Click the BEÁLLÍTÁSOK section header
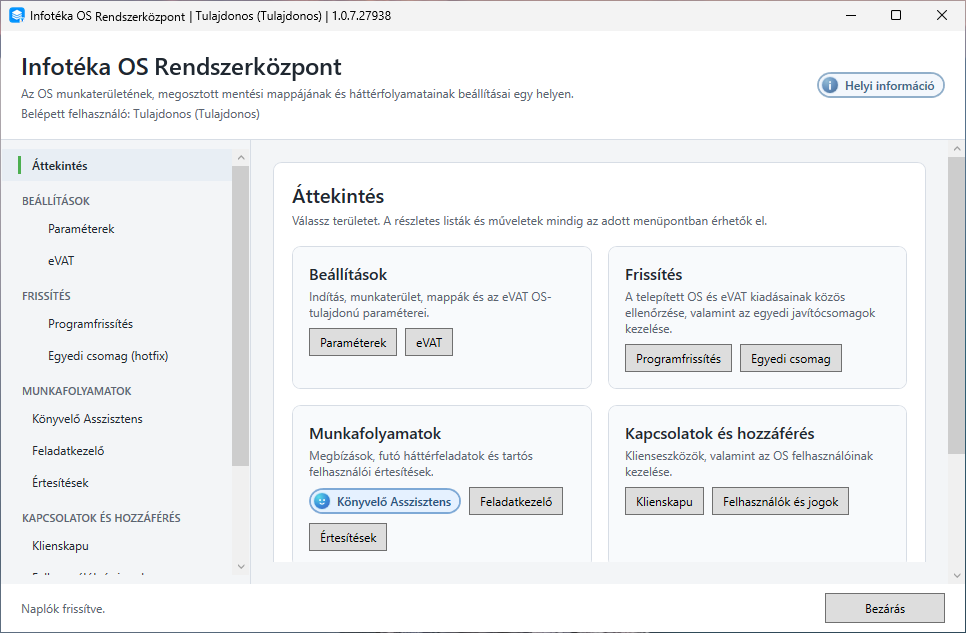 click(x=56, y=201)
